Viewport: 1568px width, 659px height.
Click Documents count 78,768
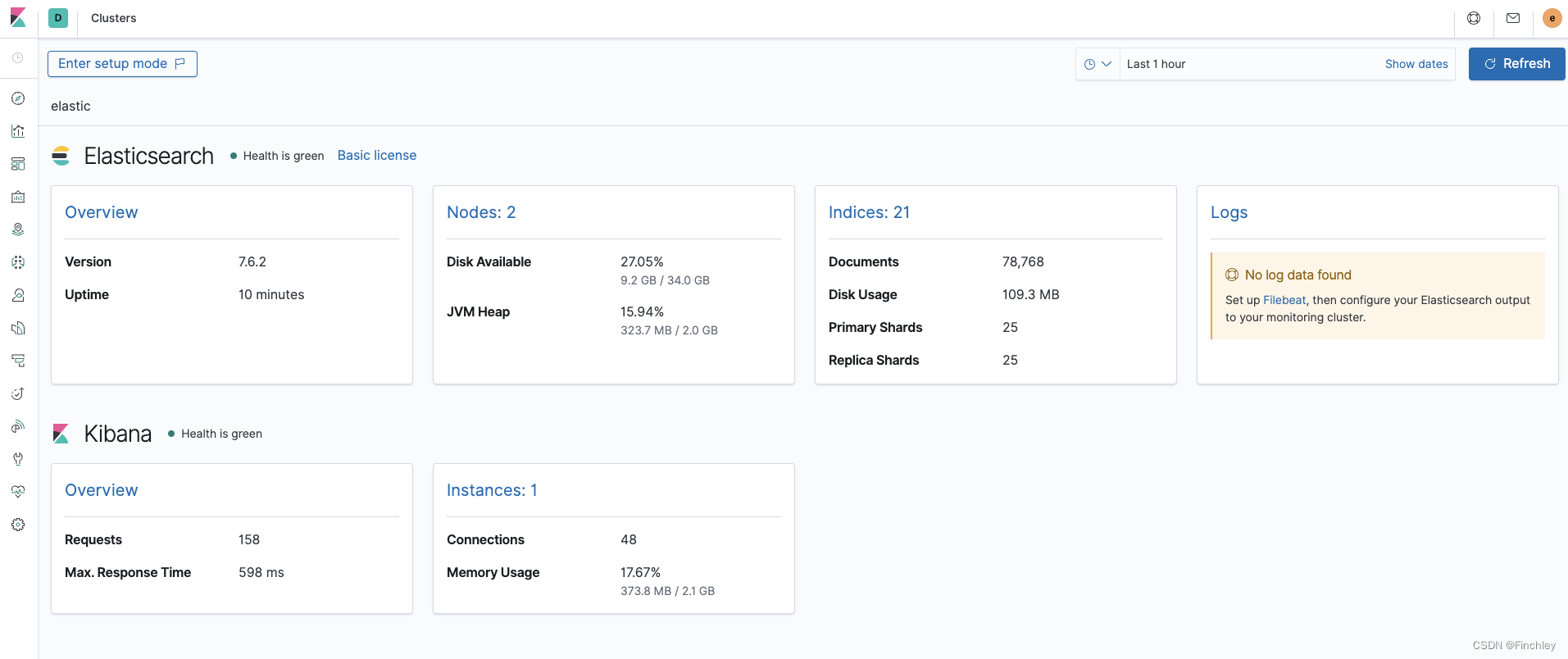coord(1023,261)
